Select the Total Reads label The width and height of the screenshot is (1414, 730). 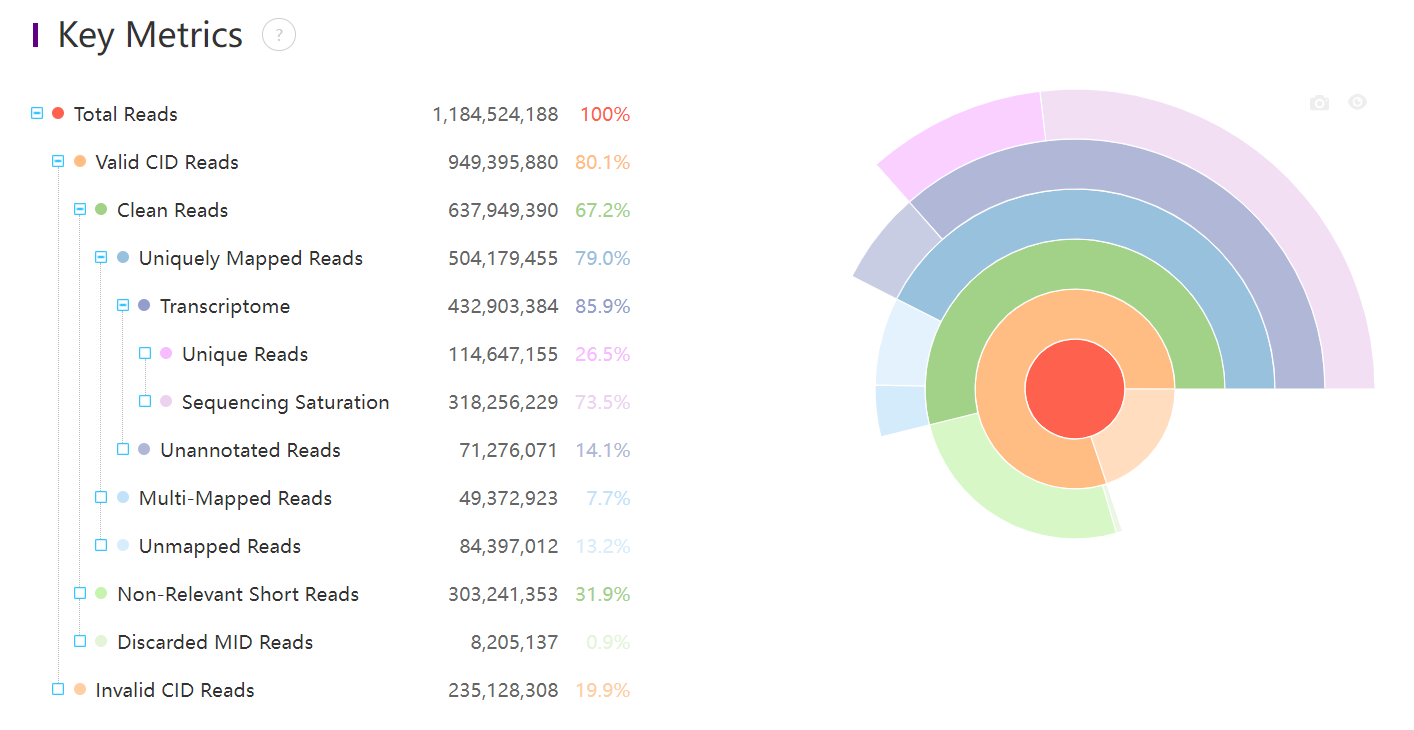coord(126,114)
